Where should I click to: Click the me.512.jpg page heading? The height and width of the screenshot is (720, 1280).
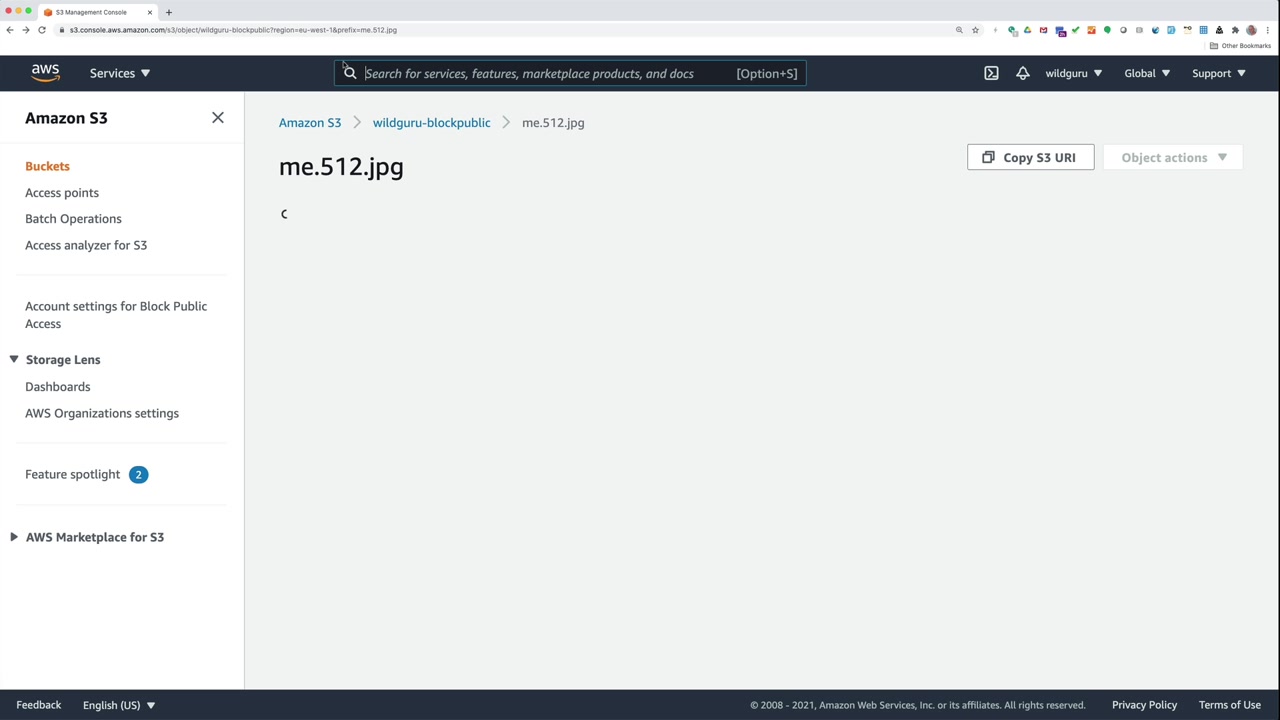341,167
